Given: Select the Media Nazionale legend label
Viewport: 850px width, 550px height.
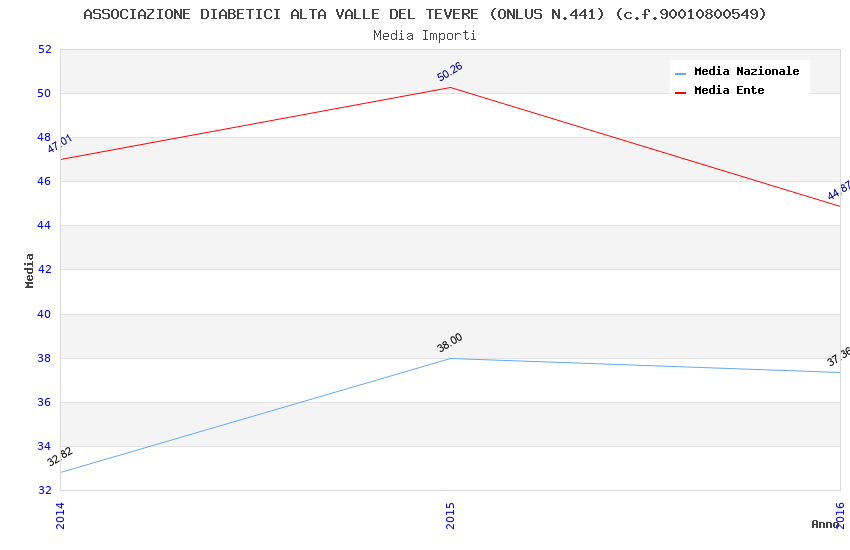Looking at the screenshot, I should click(746, 72).
